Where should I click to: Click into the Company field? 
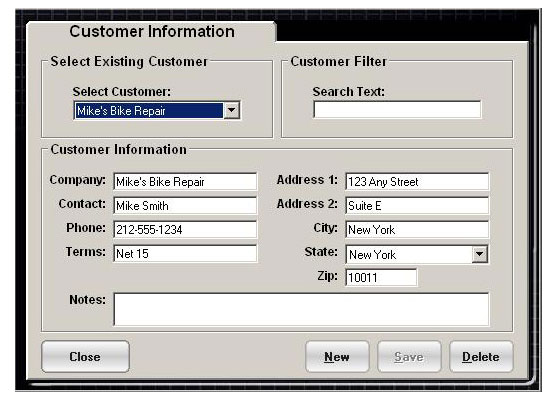(x=185, y=181)
